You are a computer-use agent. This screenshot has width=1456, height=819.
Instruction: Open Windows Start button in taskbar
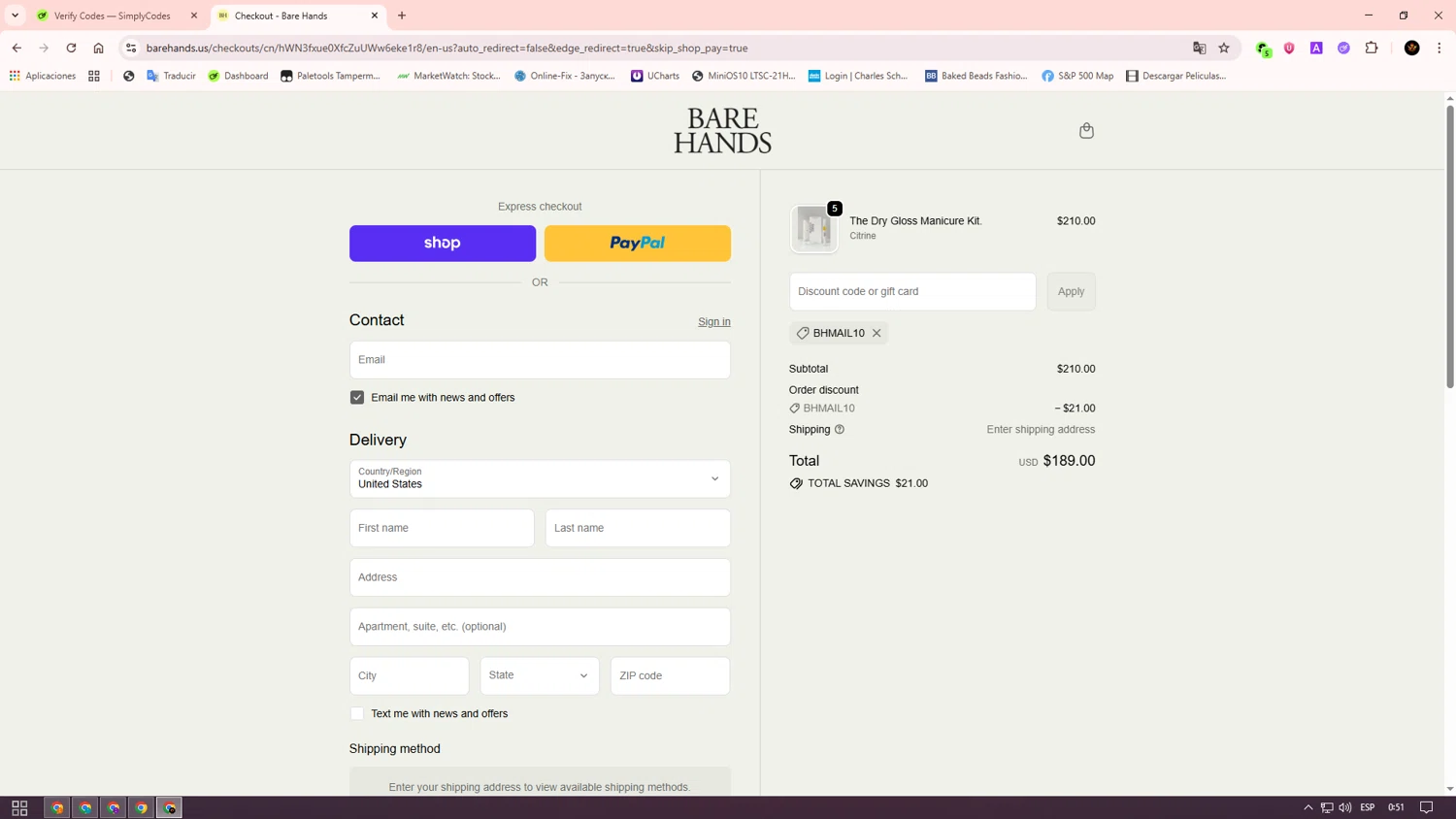pos(19,807)
